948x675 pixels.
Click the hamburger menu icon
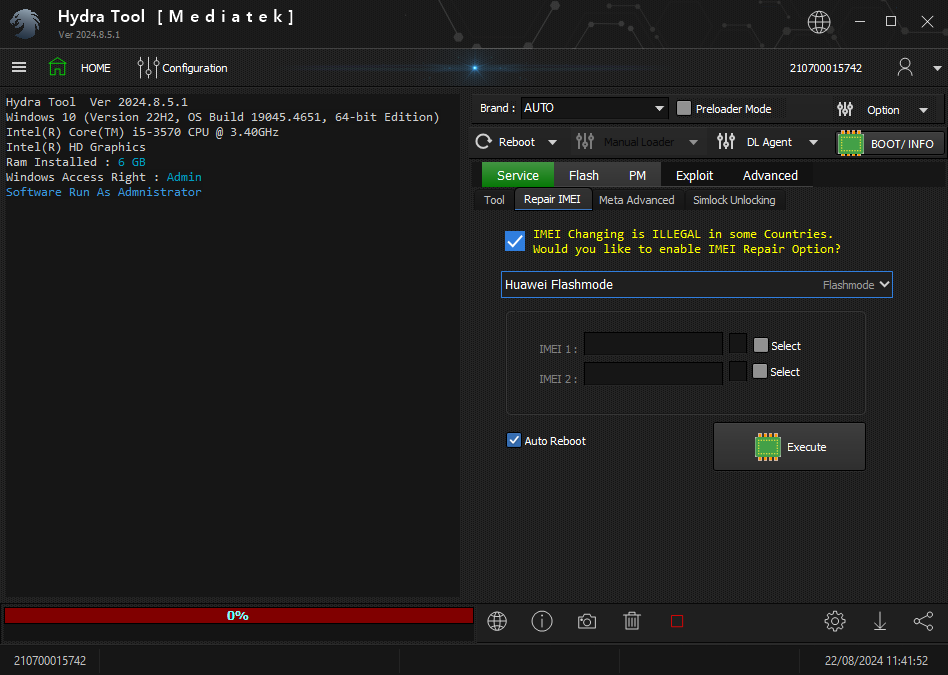19,68
